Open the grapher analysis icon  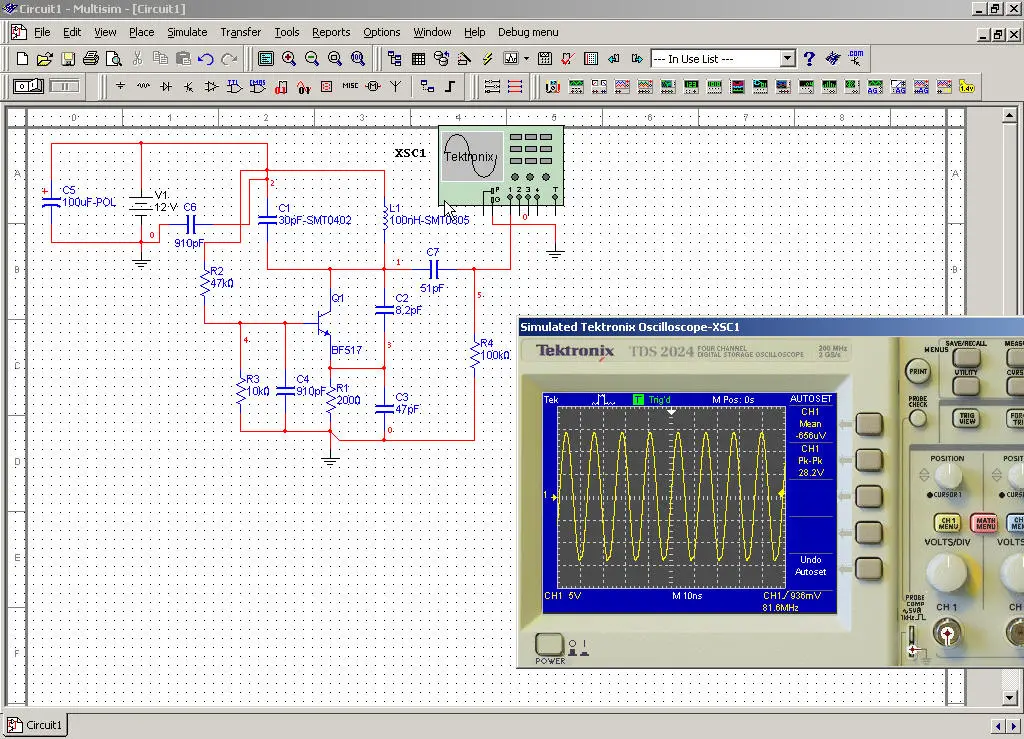pyautogui.click(x=511, y=59)
